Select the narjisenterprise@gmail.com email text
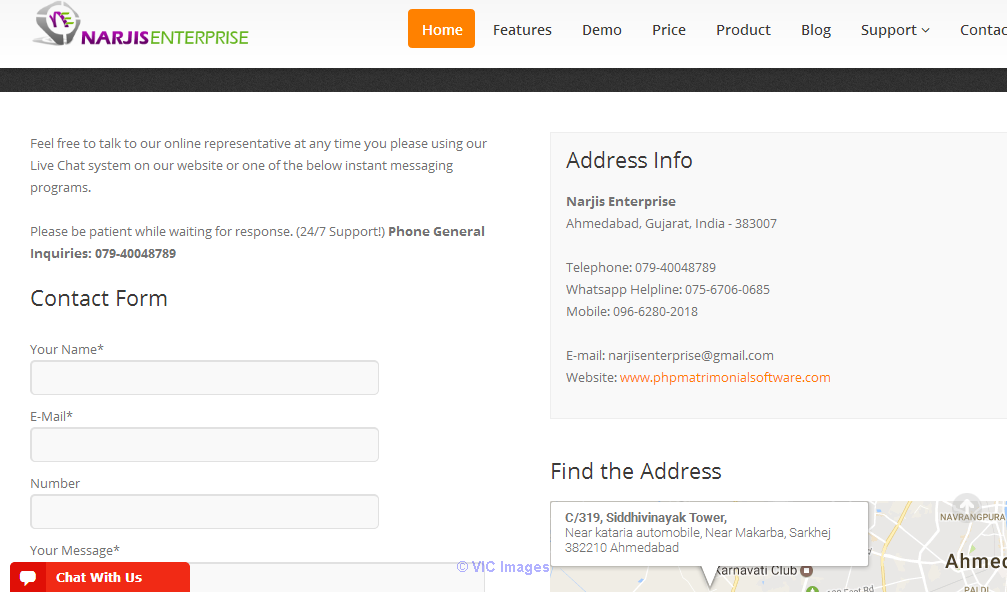 click(x=690, y=356)
